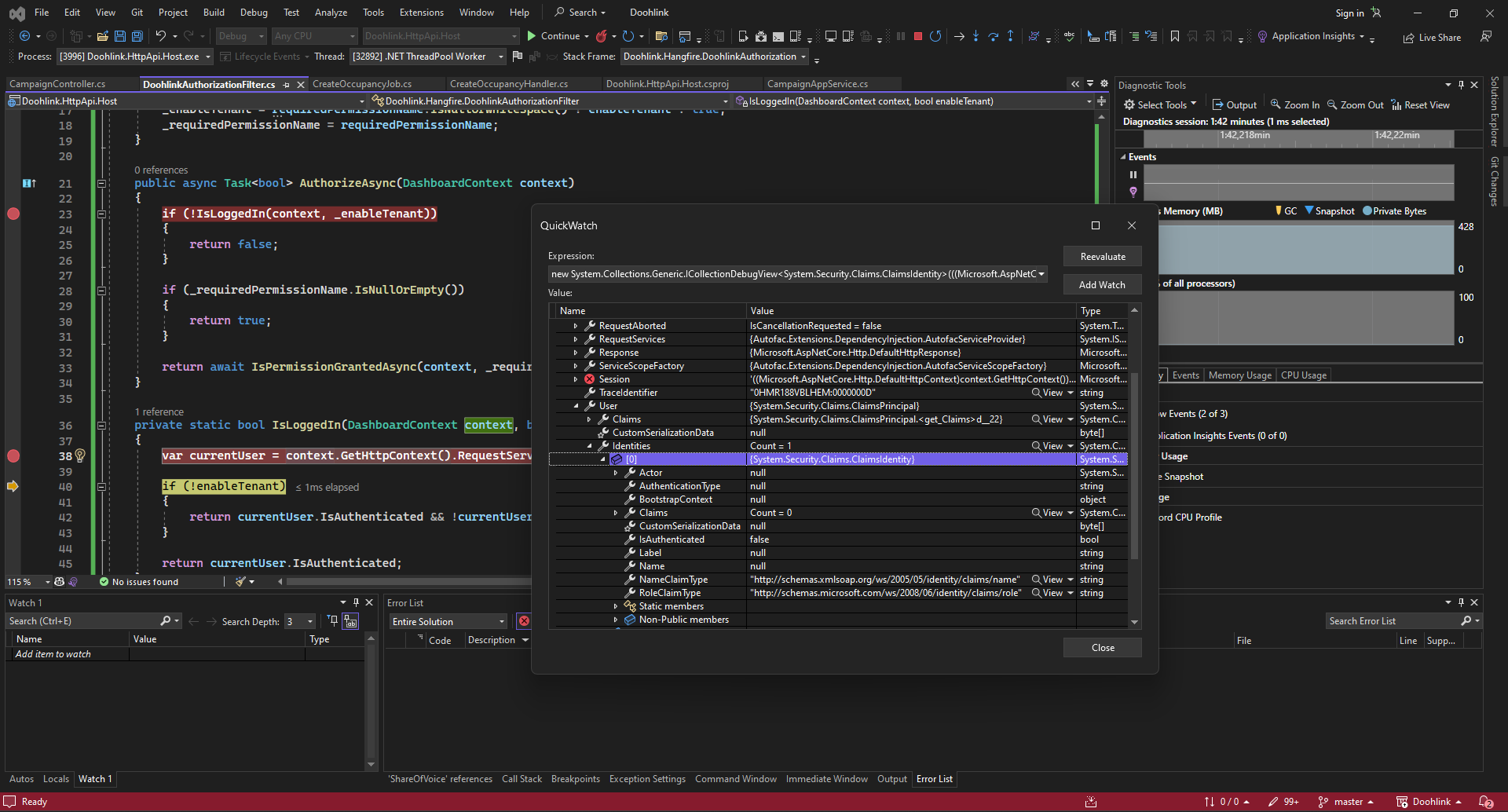Click the Step Over debug icon

993,36
